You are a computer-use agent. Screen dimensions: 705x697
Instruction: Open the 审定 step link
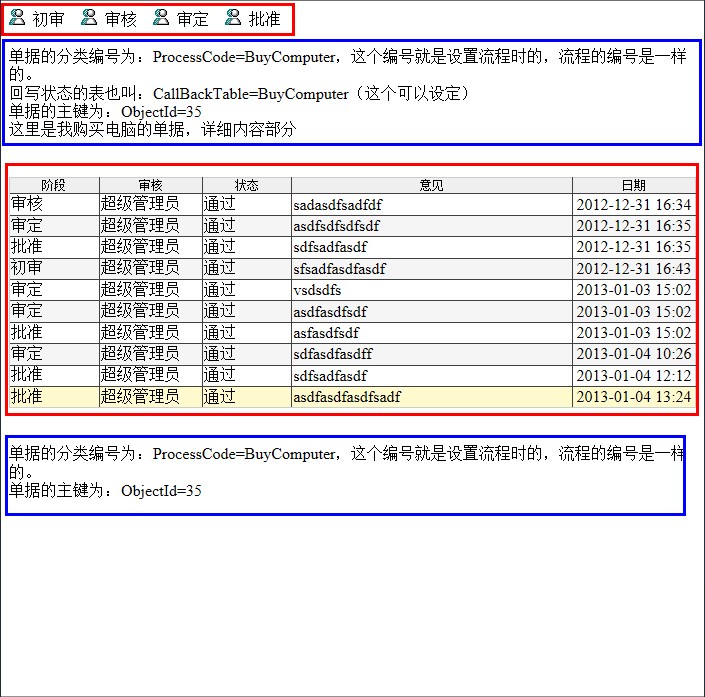[192, 19]
